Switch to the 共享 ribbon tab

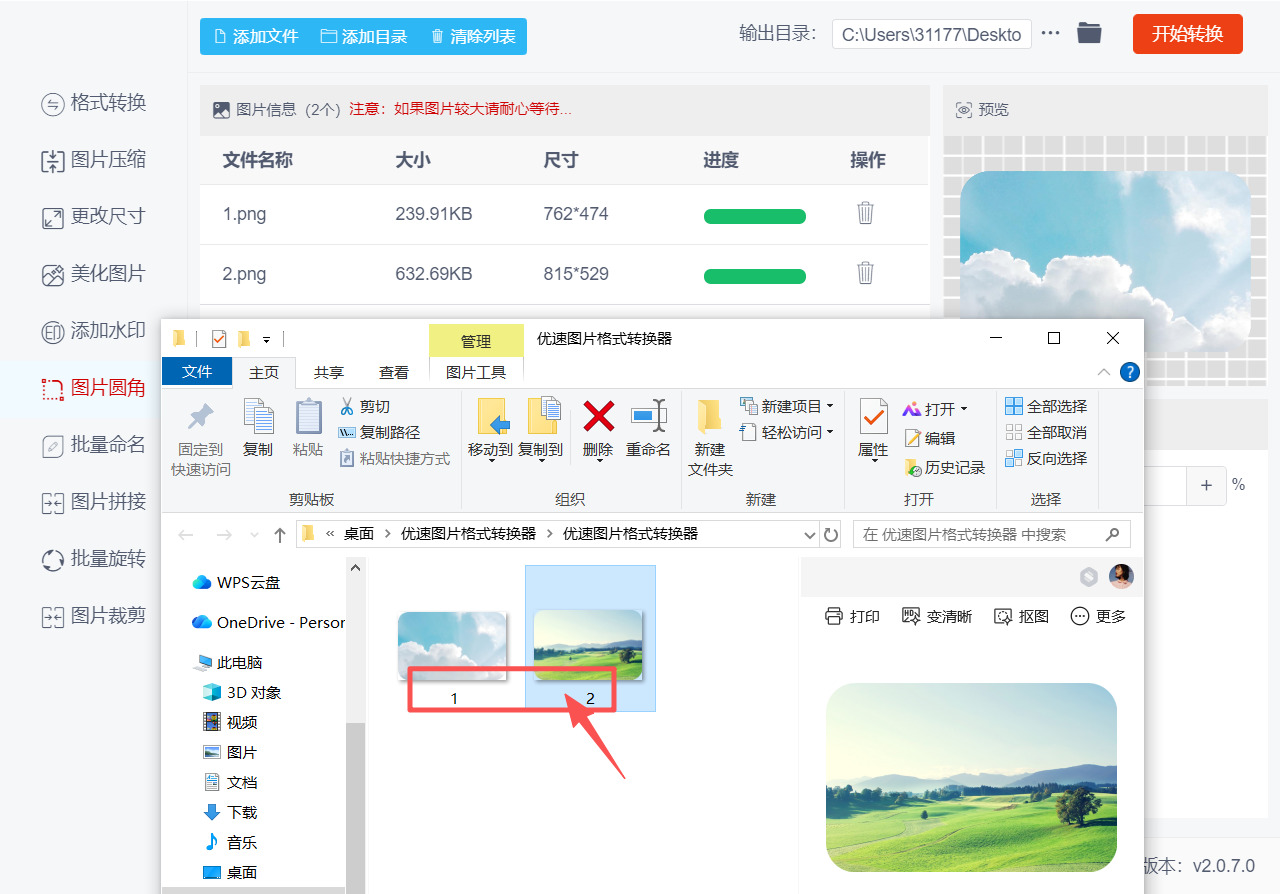(328, 371)
